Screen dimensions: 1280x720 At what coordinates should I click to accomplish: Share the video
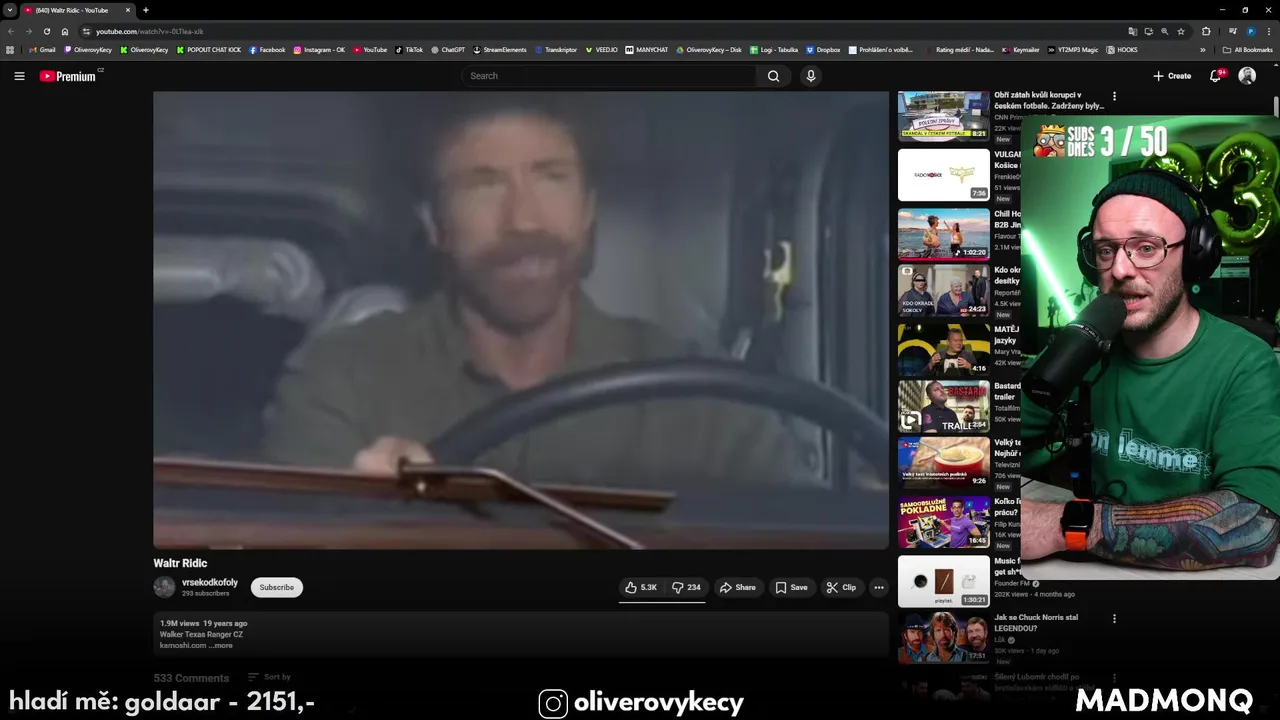738,588
